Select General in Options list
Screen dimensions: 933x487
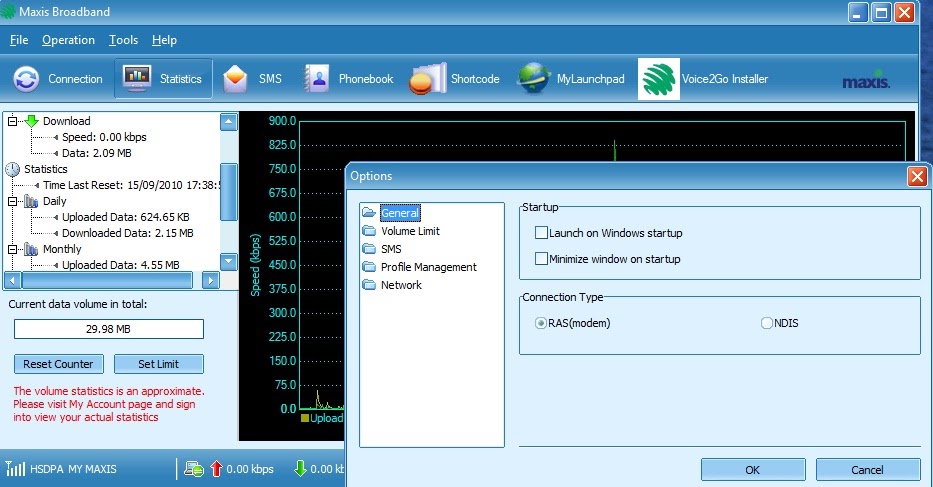pos(400,213)
